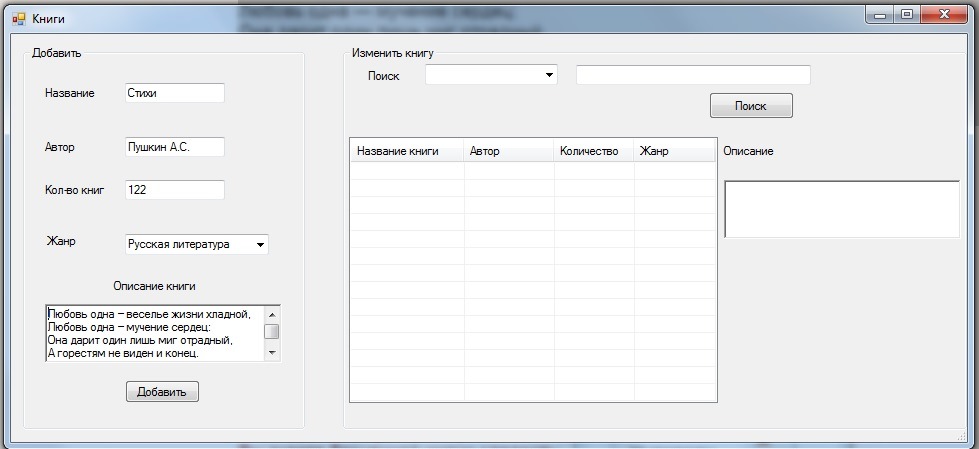
Task: Click the search text input box
Action: (x=692, y=75)
